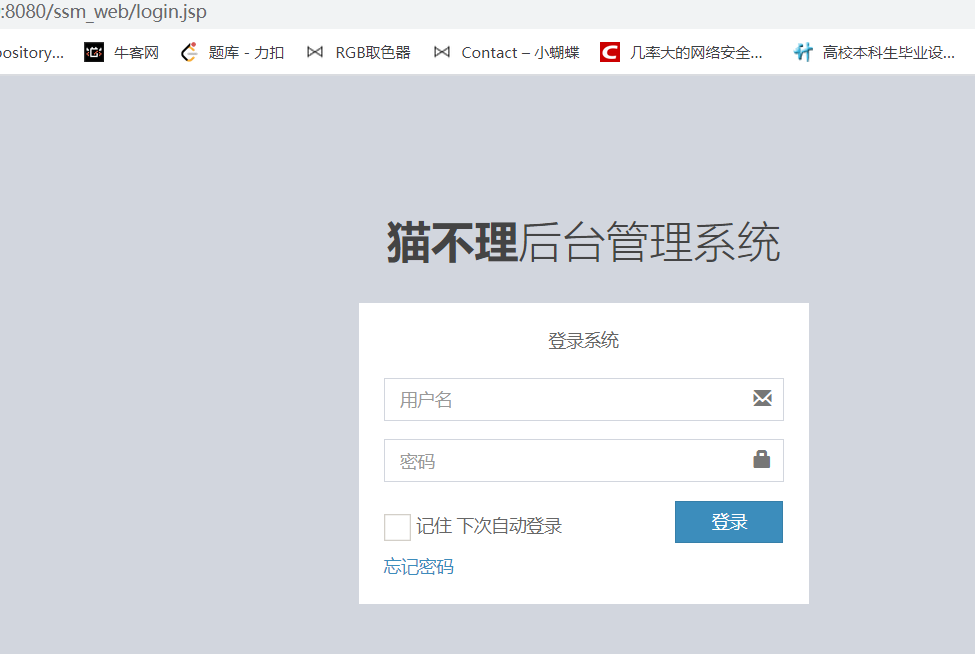Click the address bar URL login.jsp
975x654 pixels.
click(103, 12)
